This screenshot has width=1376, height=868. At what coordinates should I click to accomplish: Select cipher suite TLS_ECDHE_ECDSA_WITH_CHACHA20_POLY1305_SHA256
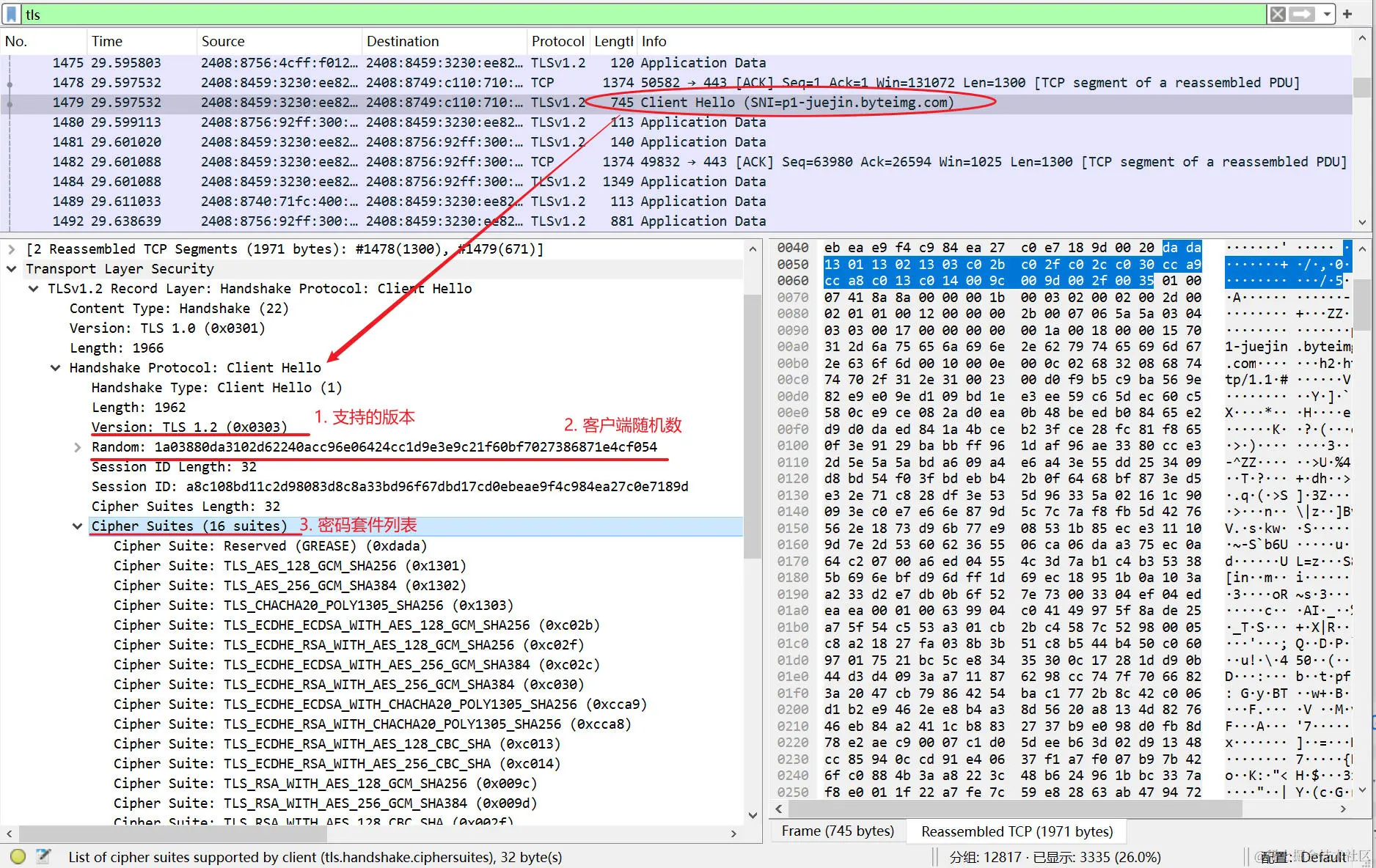pyautogui.click(x=380, y=705)
